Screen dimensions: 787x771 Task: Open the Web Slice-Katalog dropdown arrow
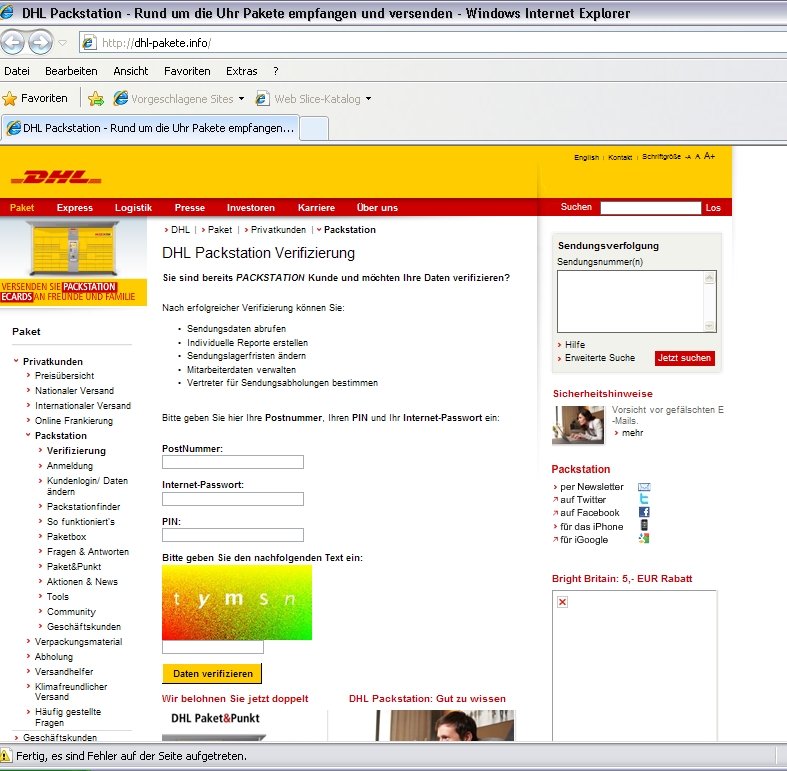(x=368, y=99)
